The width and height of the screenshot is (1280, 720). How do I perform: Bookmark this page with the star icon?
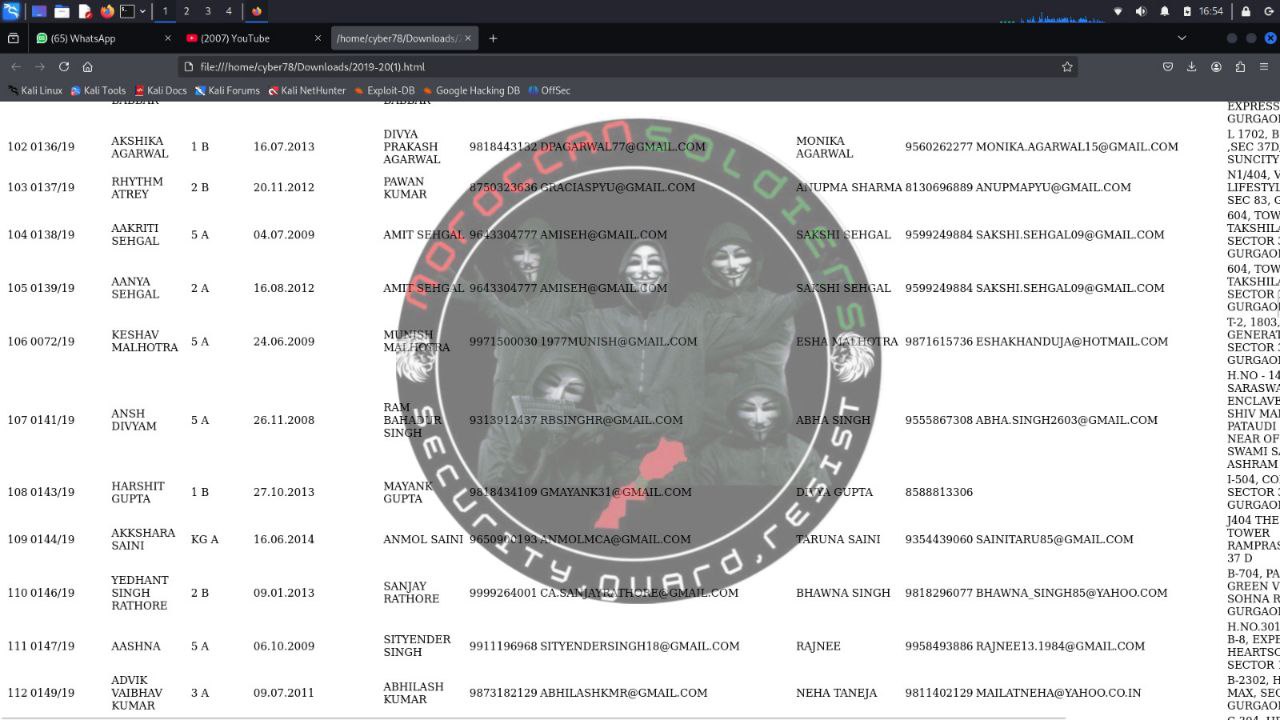pos(1067,67)
